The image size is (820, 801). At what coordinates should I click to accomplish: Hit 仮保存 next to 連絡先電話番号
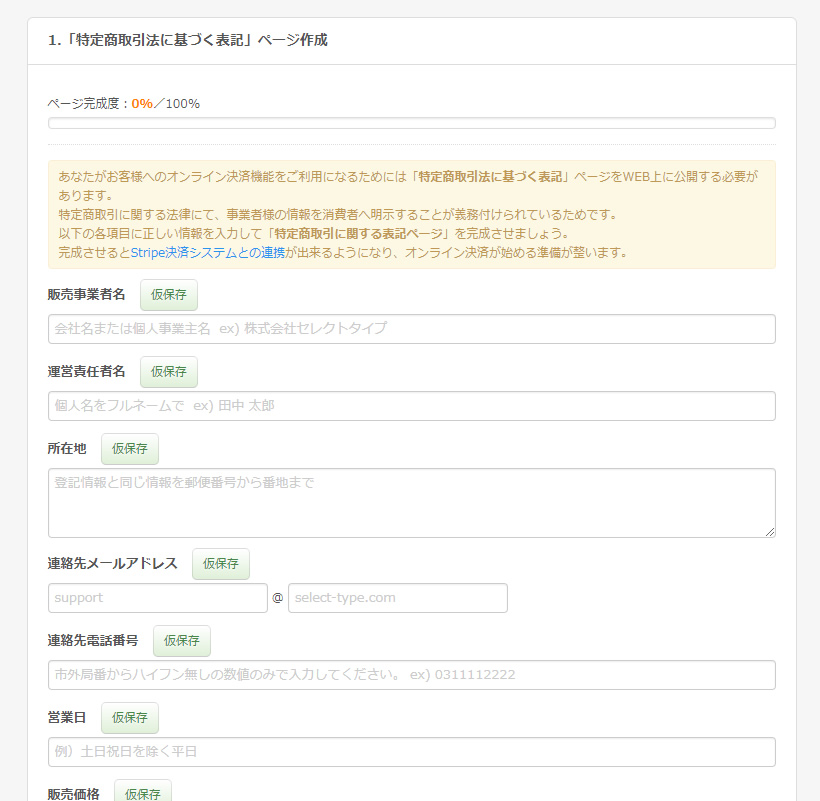click(x=181, y=641)
